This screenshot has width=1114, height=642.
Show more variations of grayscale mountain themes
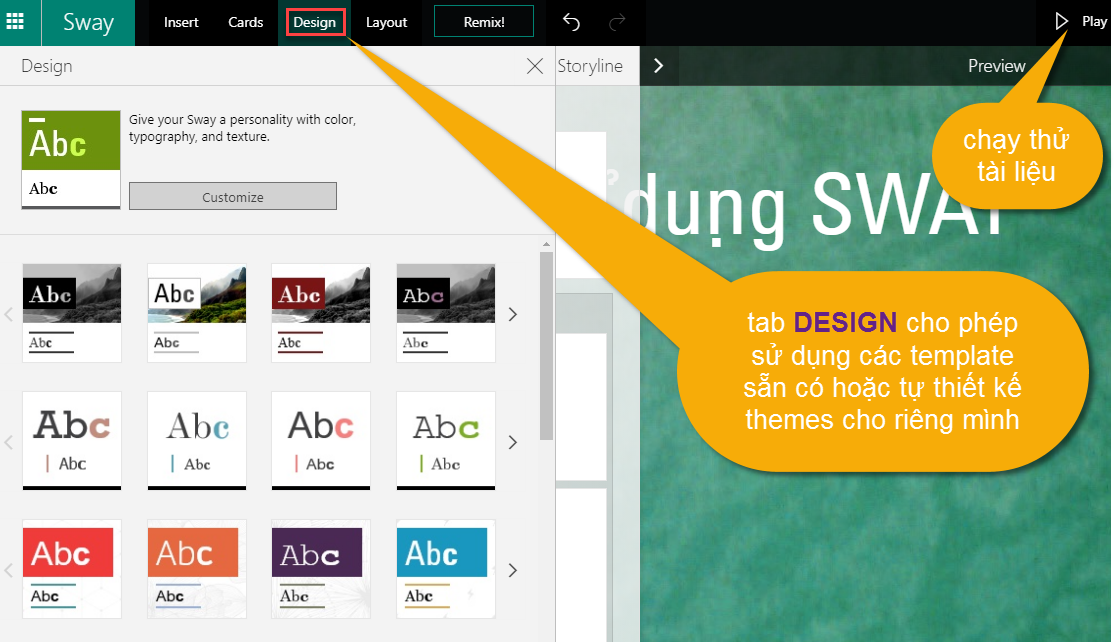pos(513,314)
